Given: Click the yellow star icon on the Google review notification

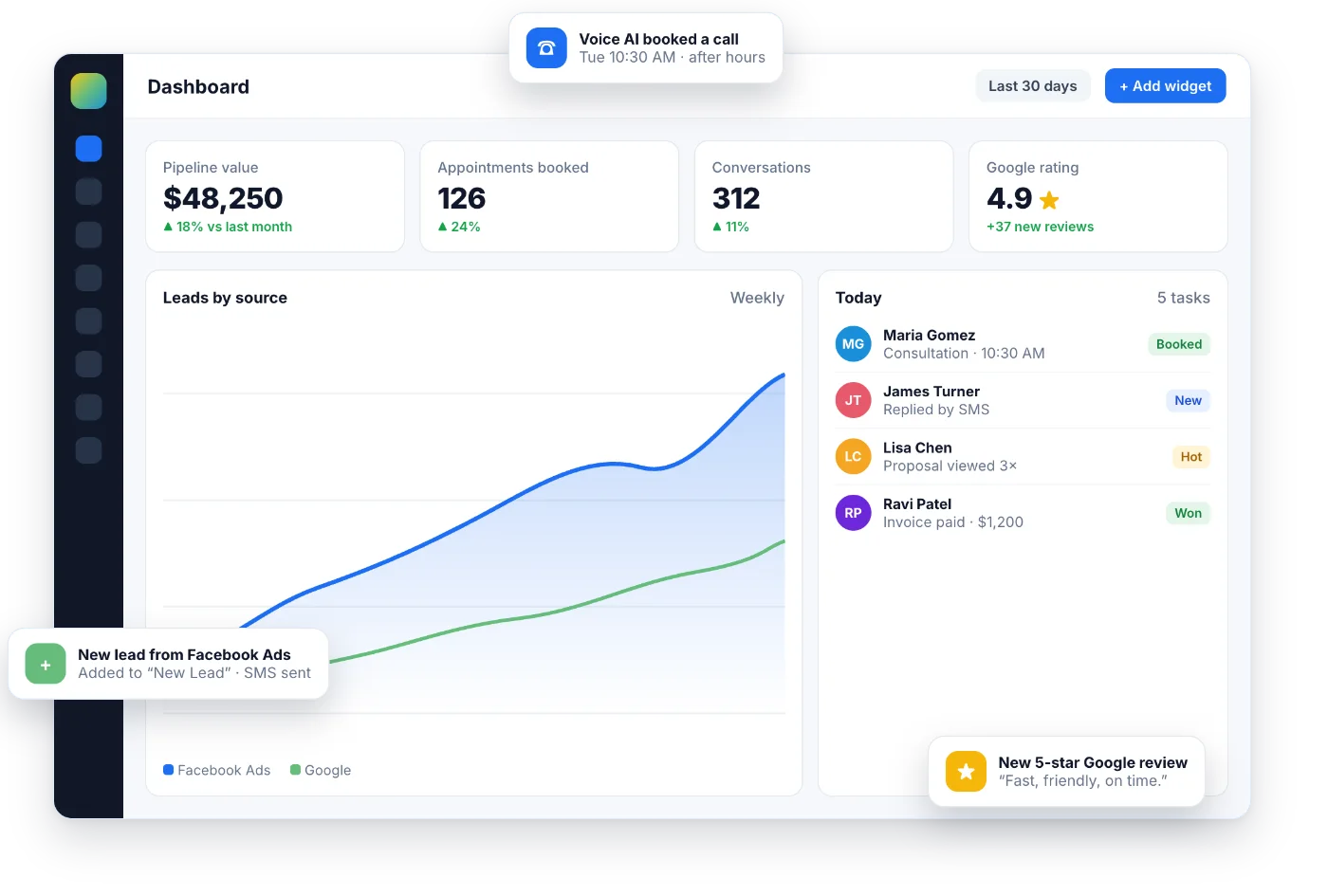Looking at the screenshot, I should 966,772.
